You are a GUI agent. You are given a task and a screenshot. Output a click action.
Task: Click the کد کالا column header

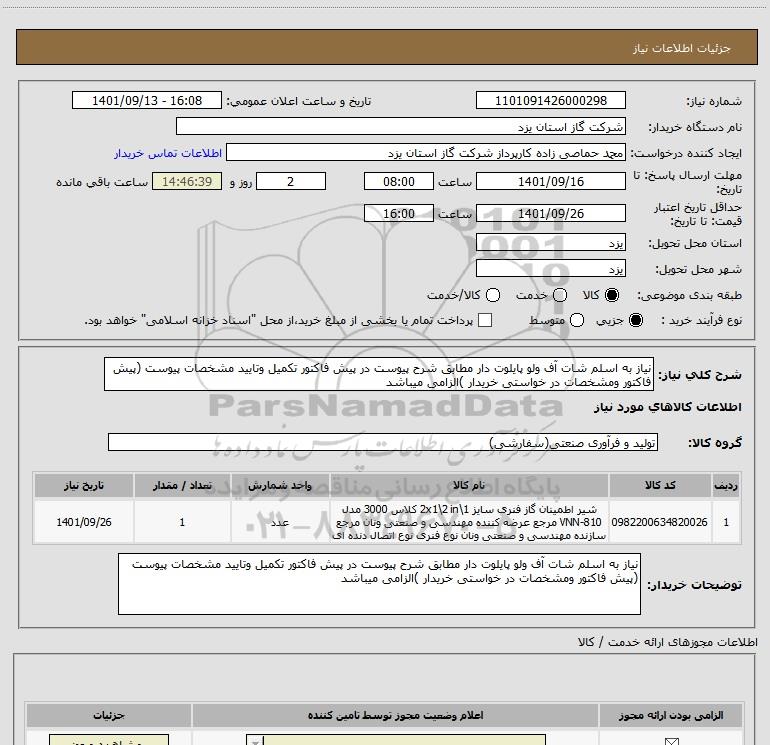660,486
